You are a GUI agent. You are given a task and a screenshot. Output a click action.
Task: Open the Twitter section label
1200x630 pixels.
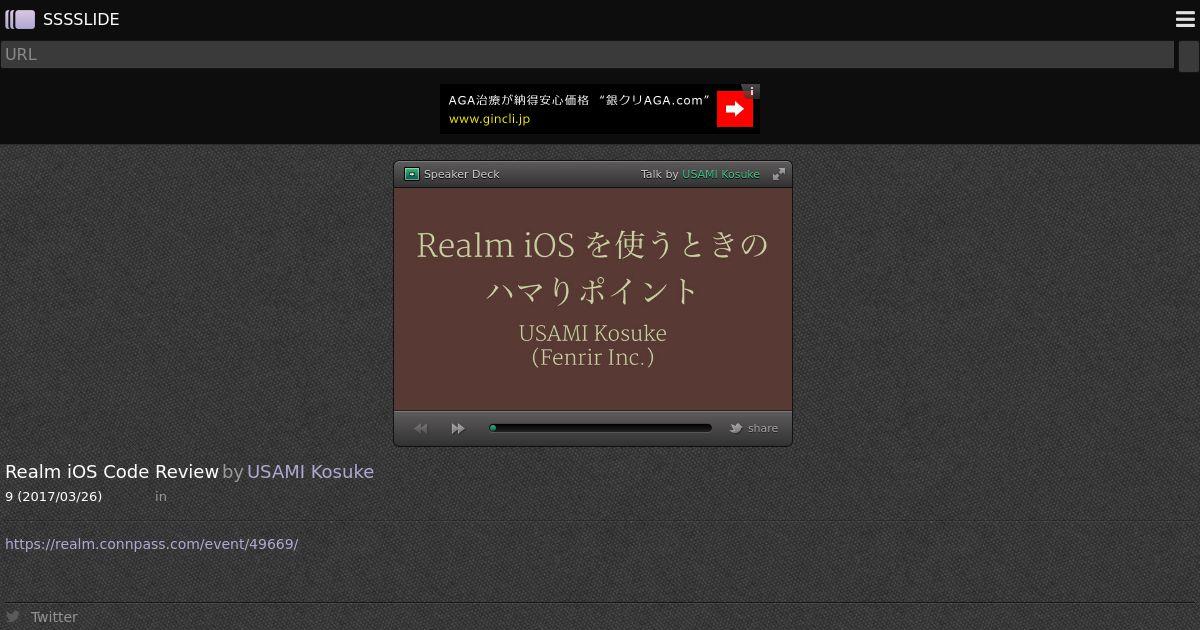coord(54,617)
